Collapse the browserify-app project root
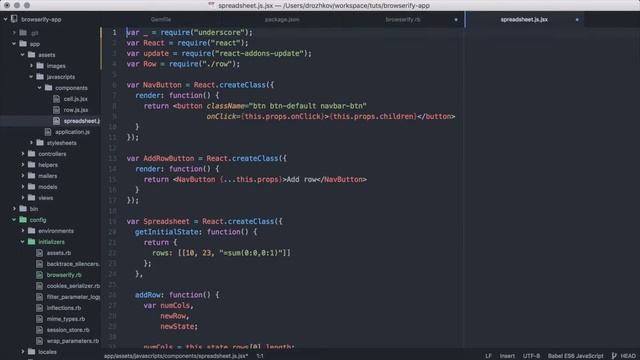 [x=6, y=19]
